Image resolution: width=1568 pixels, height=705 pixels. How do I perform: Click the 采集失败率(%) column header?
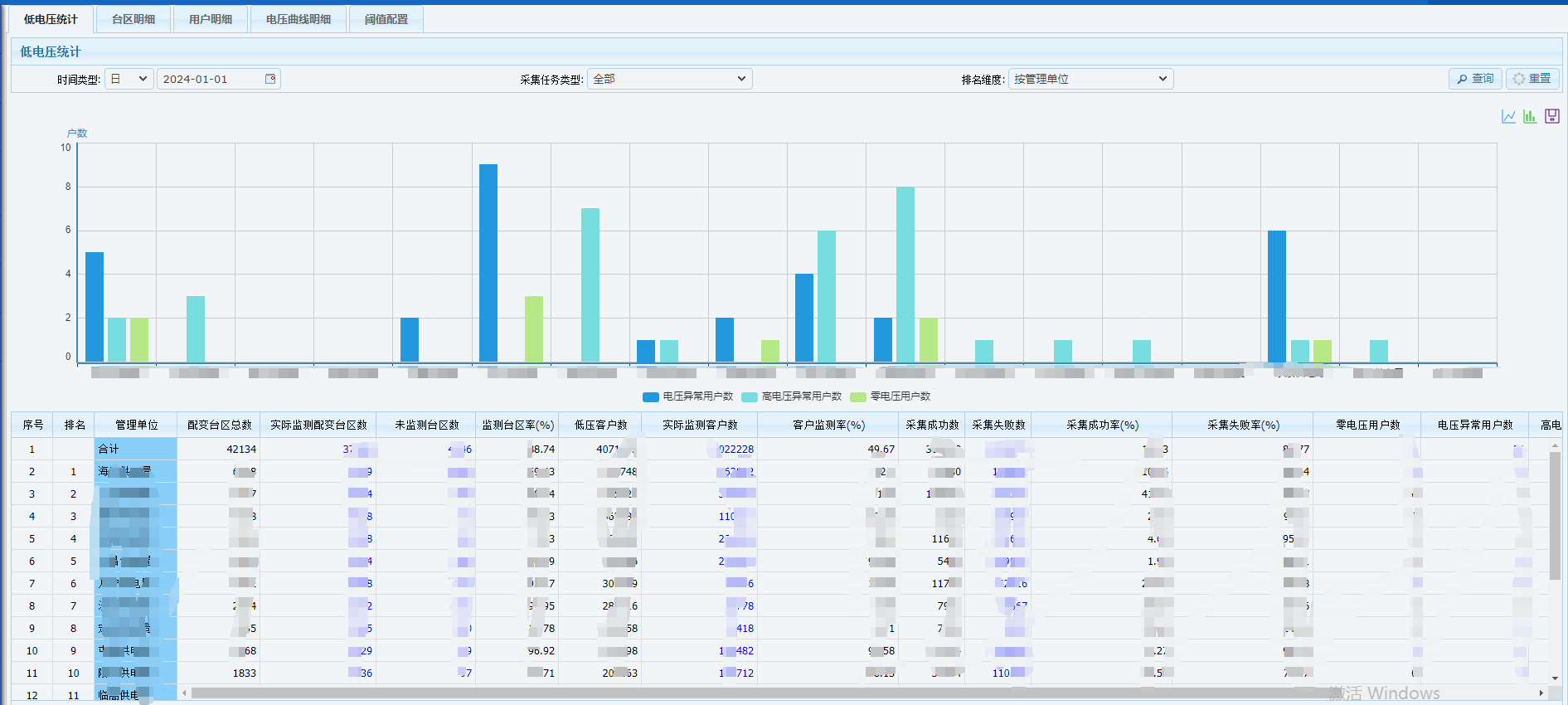click(1244, 425)
